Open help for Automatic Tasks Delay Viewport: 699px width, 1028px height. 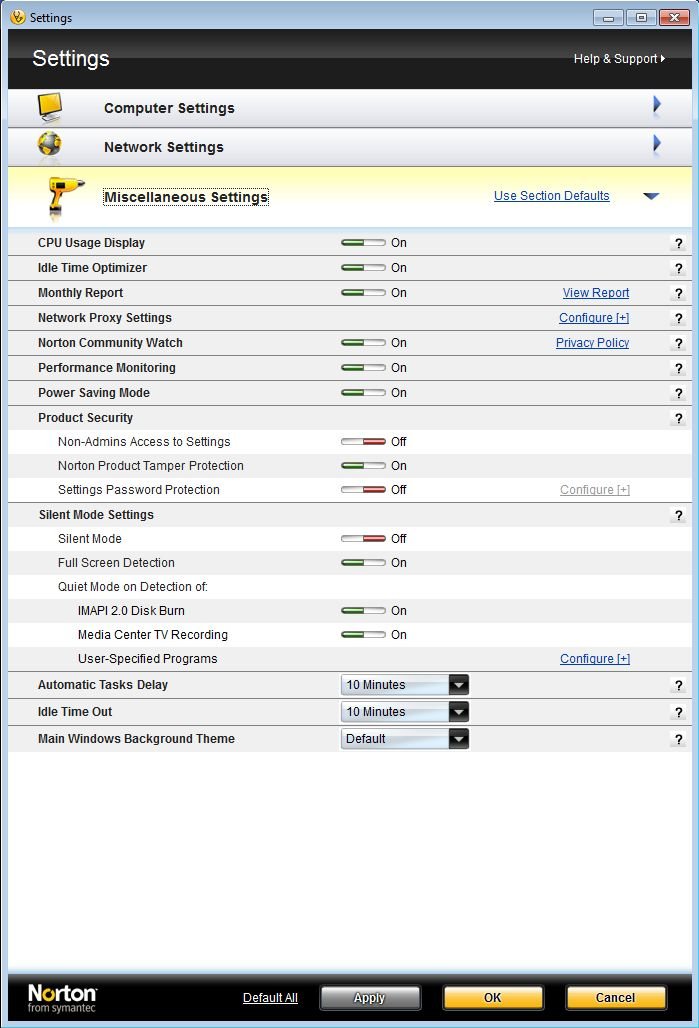pos(679,685)
